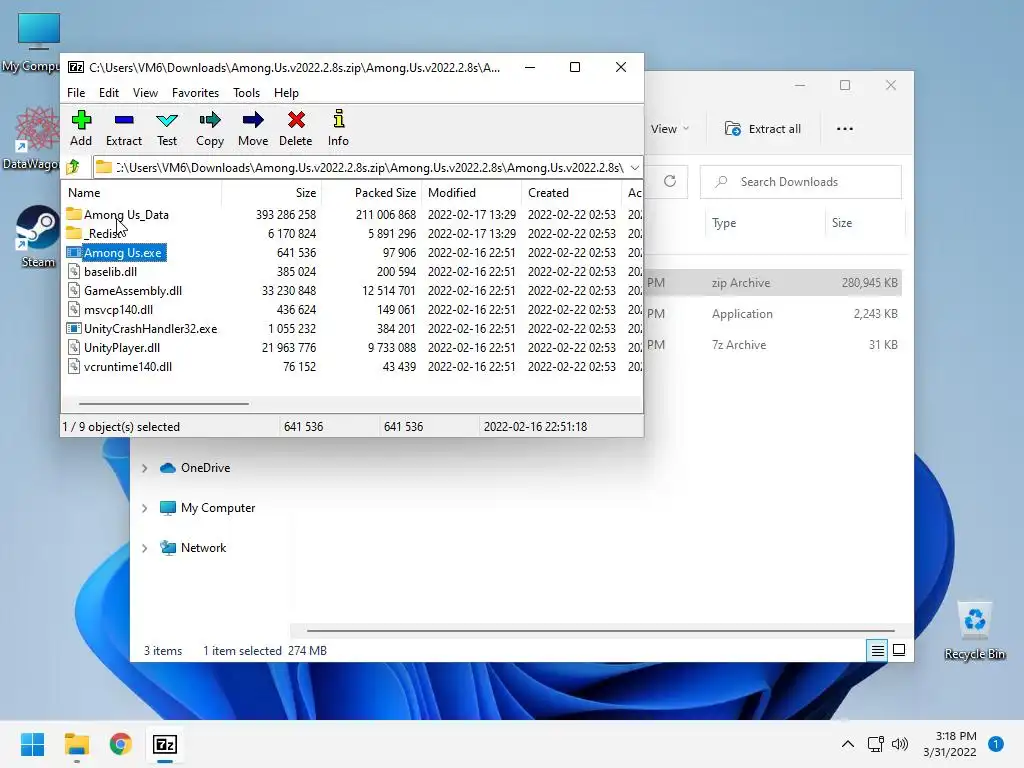Open the Windows Start menu

[x=32, y=744]
